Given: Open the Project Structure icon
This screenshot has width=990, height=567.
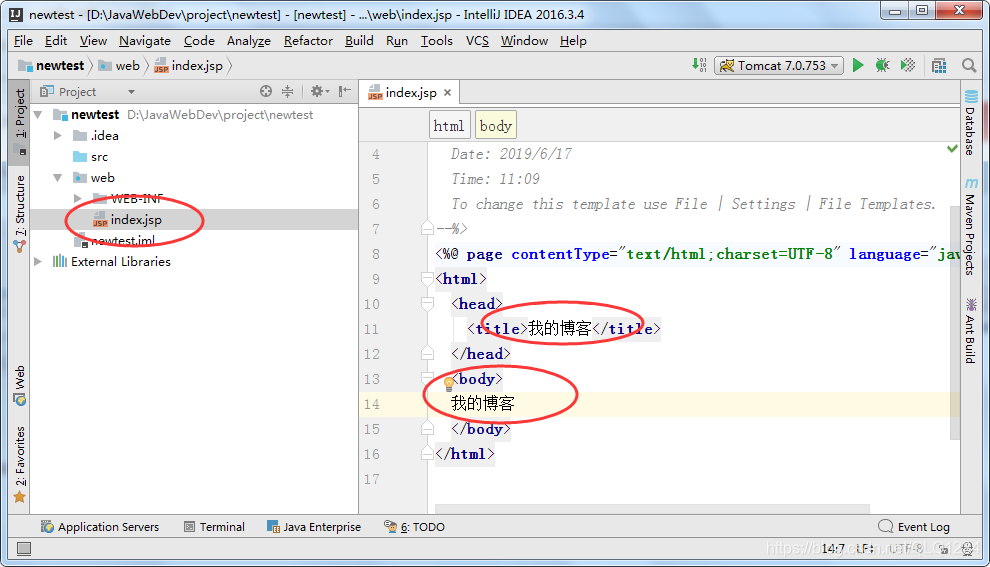Looking at the screenshot, I should pos(939,66).
